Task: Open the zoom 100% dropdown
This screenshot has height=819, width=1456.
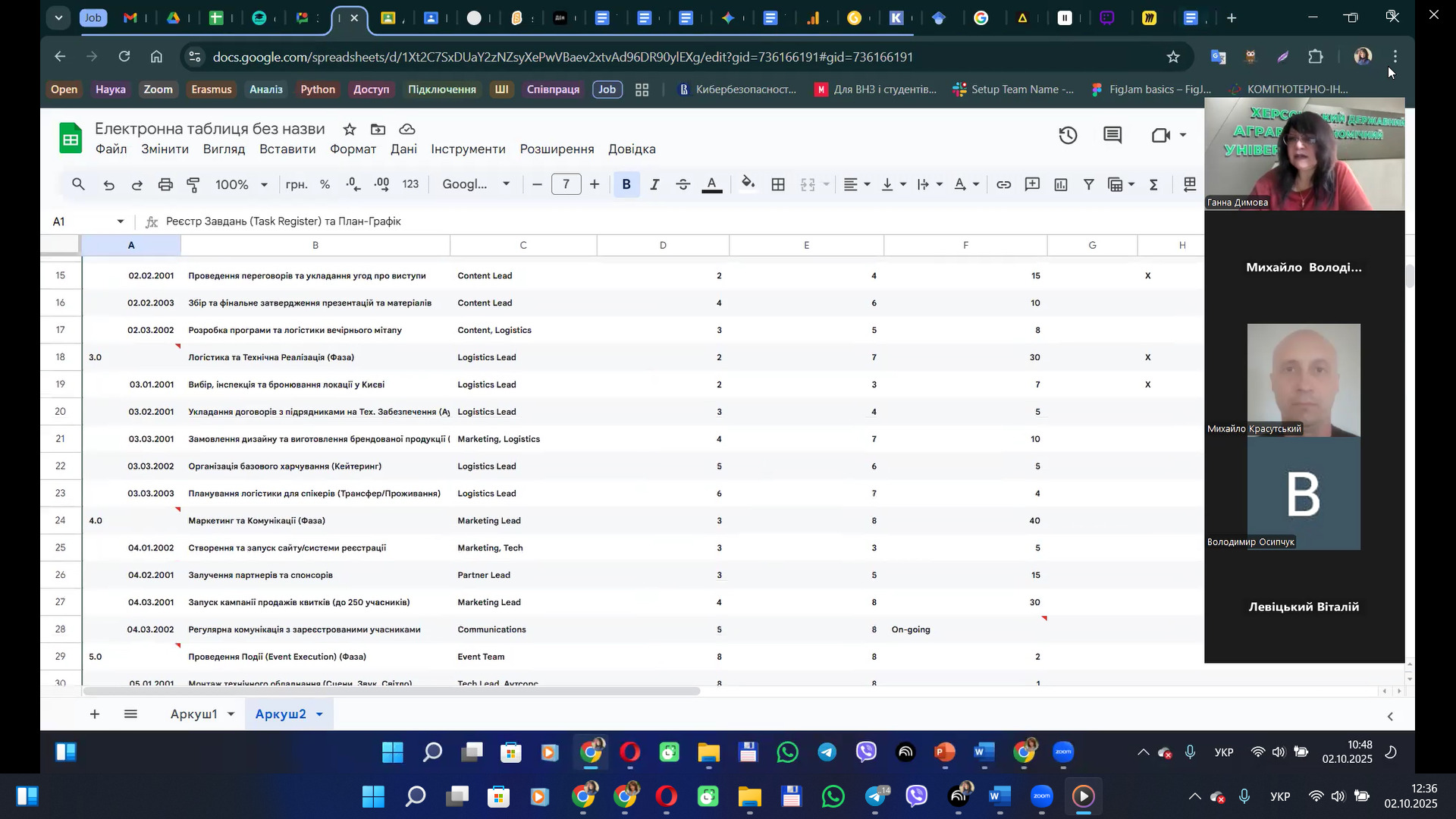Action: point(242,184)
